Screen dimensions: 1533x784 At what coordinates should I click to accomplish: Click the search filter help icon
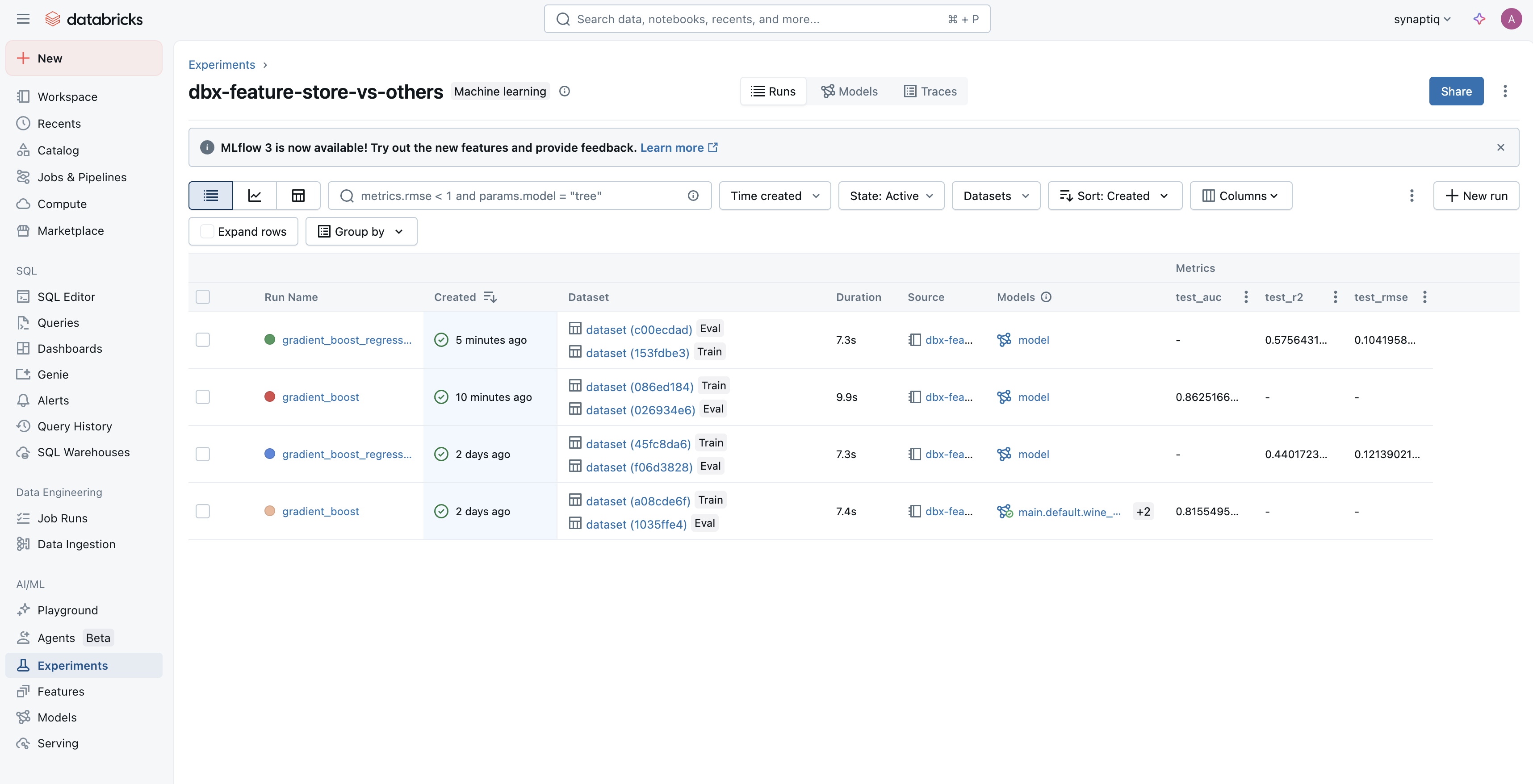(693, 196)
